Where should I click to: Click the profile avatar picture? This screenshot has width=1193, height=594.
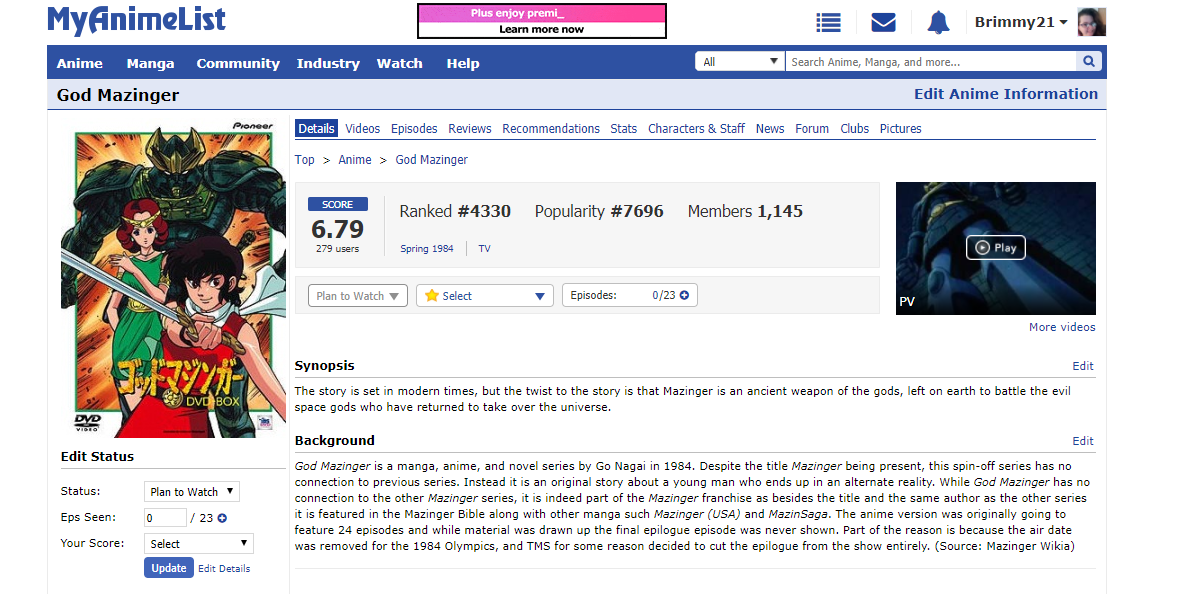1092,22
